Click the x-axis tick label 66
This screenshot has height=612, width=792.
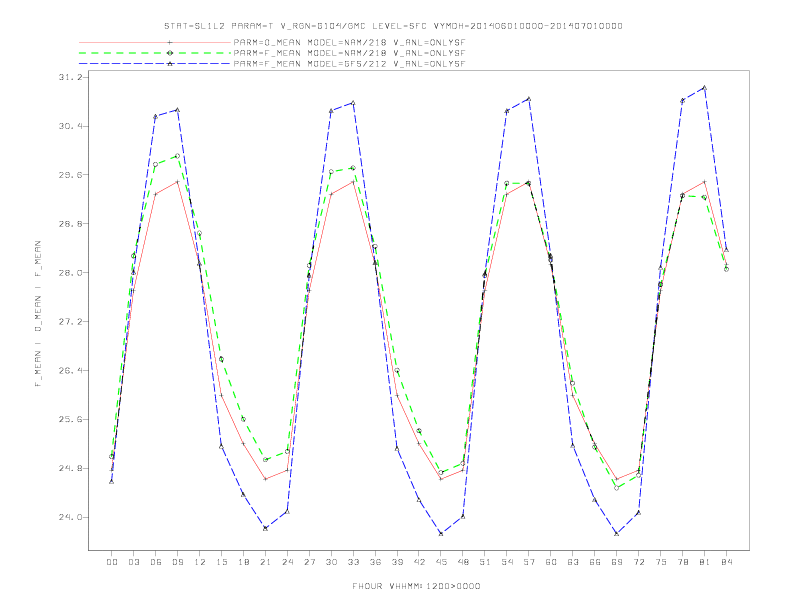(595, 562)
